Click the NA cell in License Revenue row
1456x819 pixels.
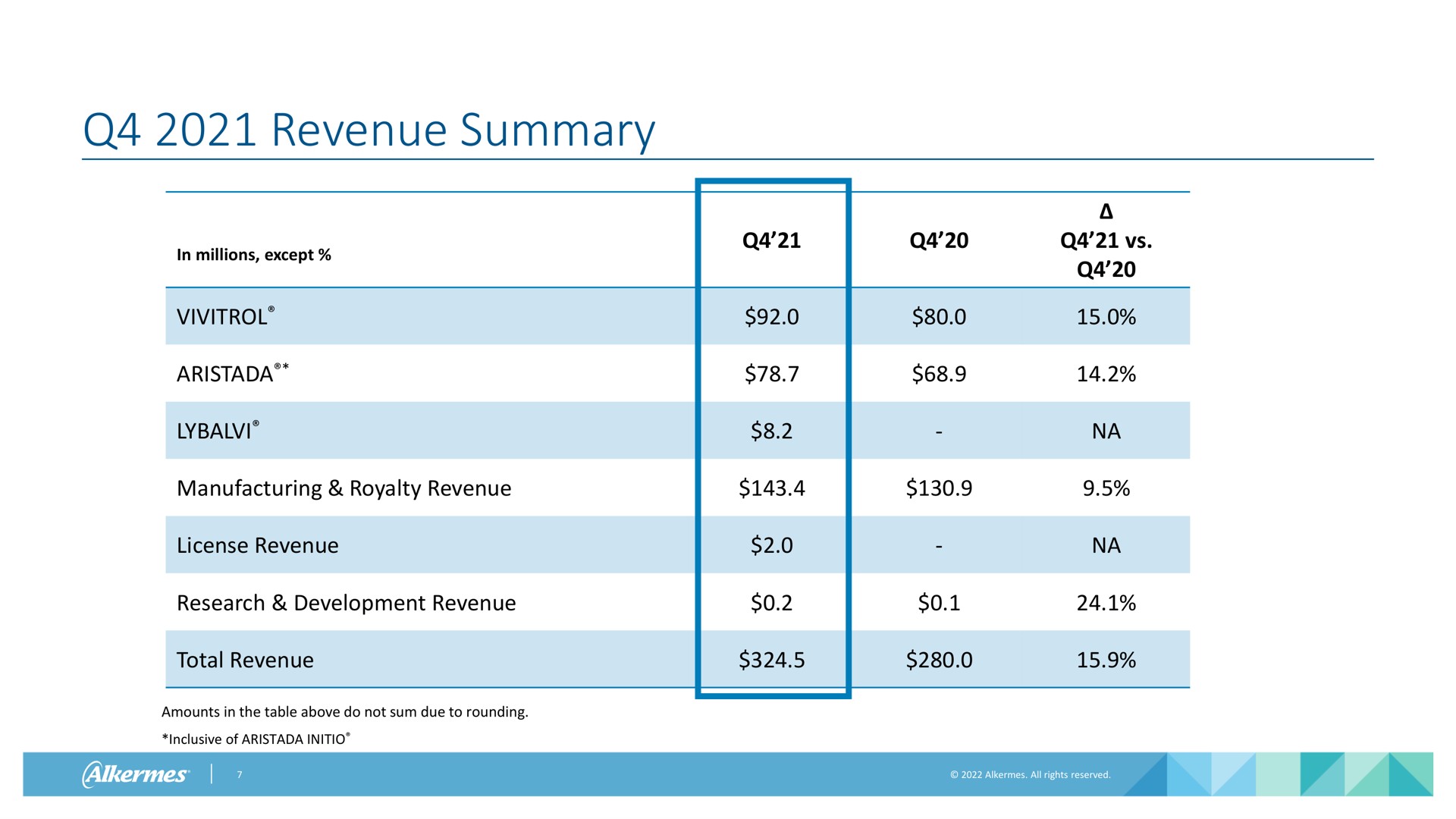click(1106, 545)
